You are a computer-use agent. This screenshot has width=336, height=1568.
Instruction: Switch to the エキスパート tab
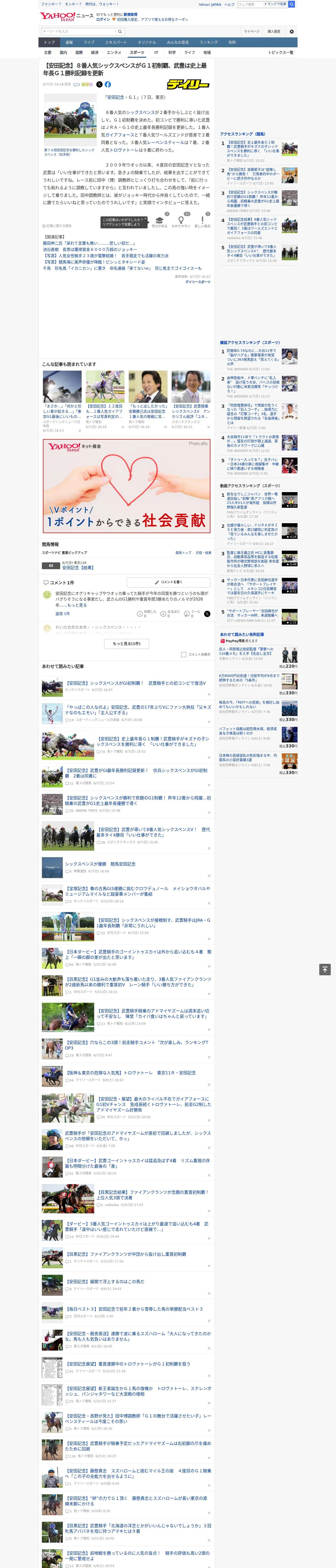point(116,43)
